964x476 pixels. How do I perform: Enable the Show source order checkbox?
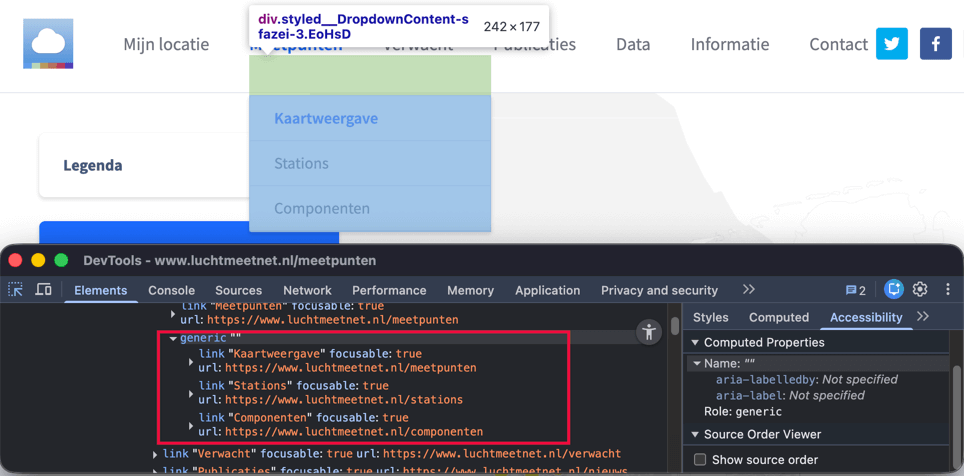tap(700, 460)
